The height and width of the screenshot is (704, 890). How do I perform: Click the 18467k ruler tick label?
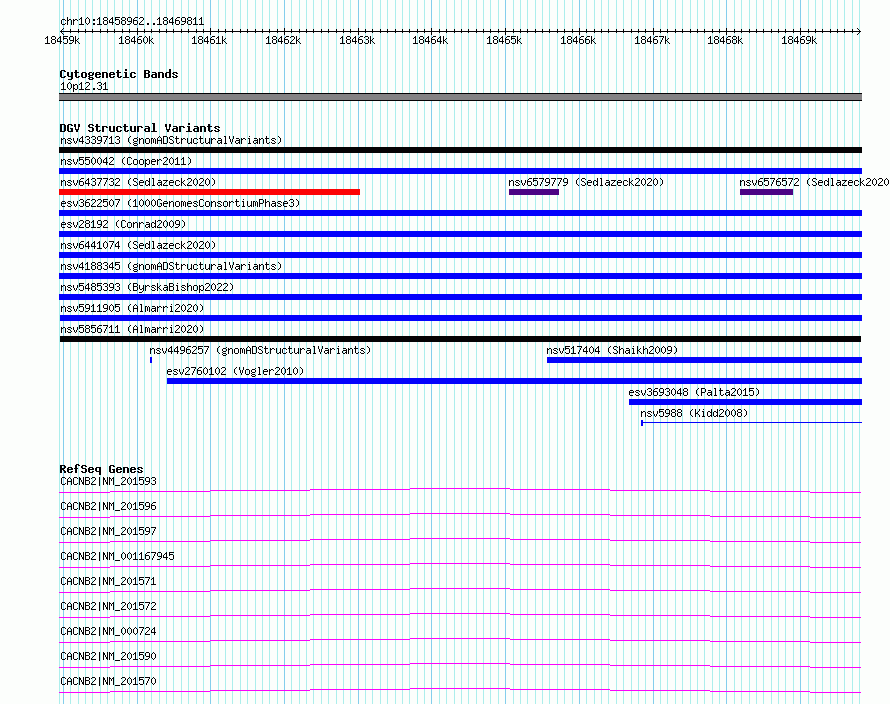652,40
